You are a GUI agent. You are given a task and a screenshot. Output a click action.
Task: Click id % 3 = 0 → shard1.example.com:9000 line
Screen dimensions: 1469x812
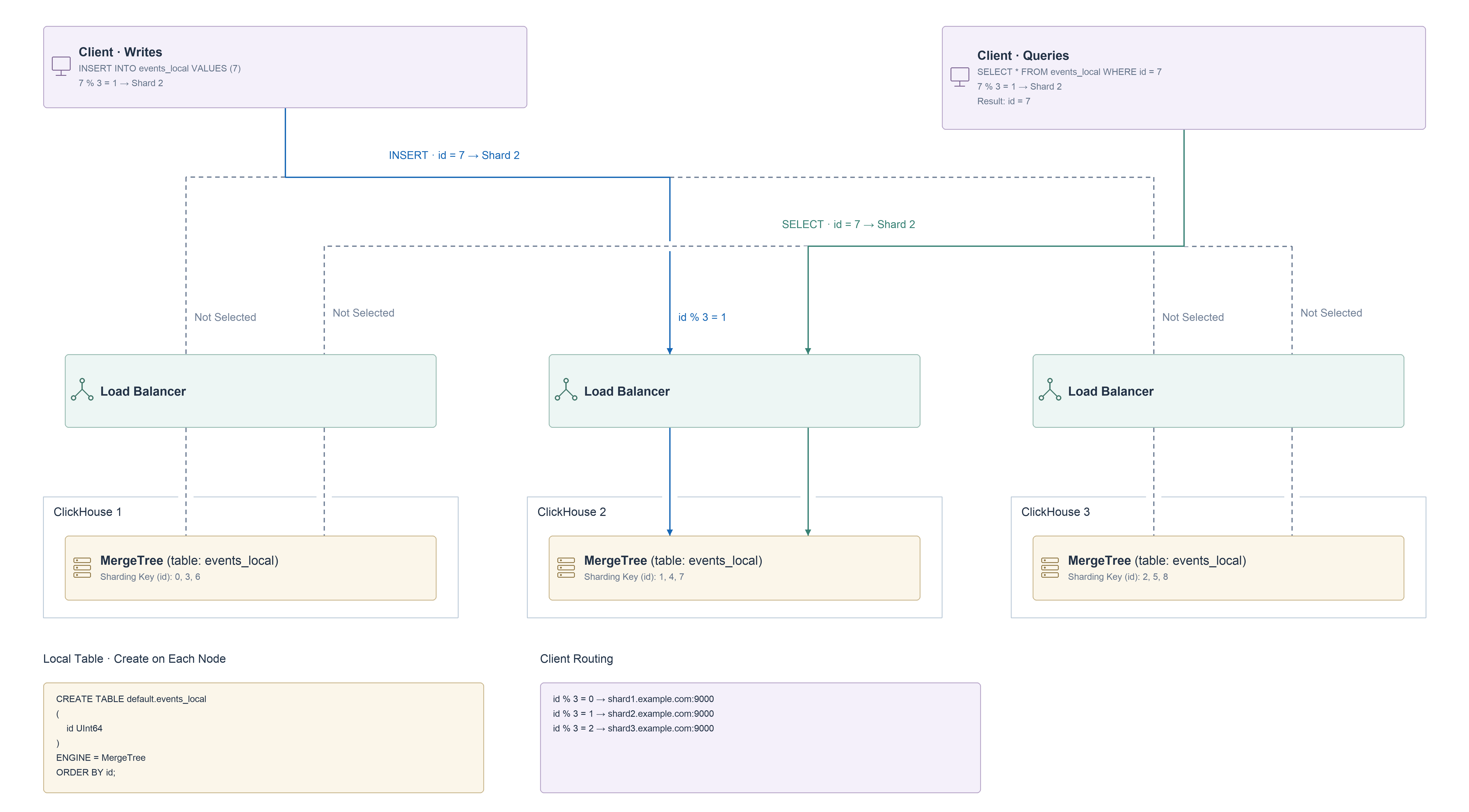633,699
